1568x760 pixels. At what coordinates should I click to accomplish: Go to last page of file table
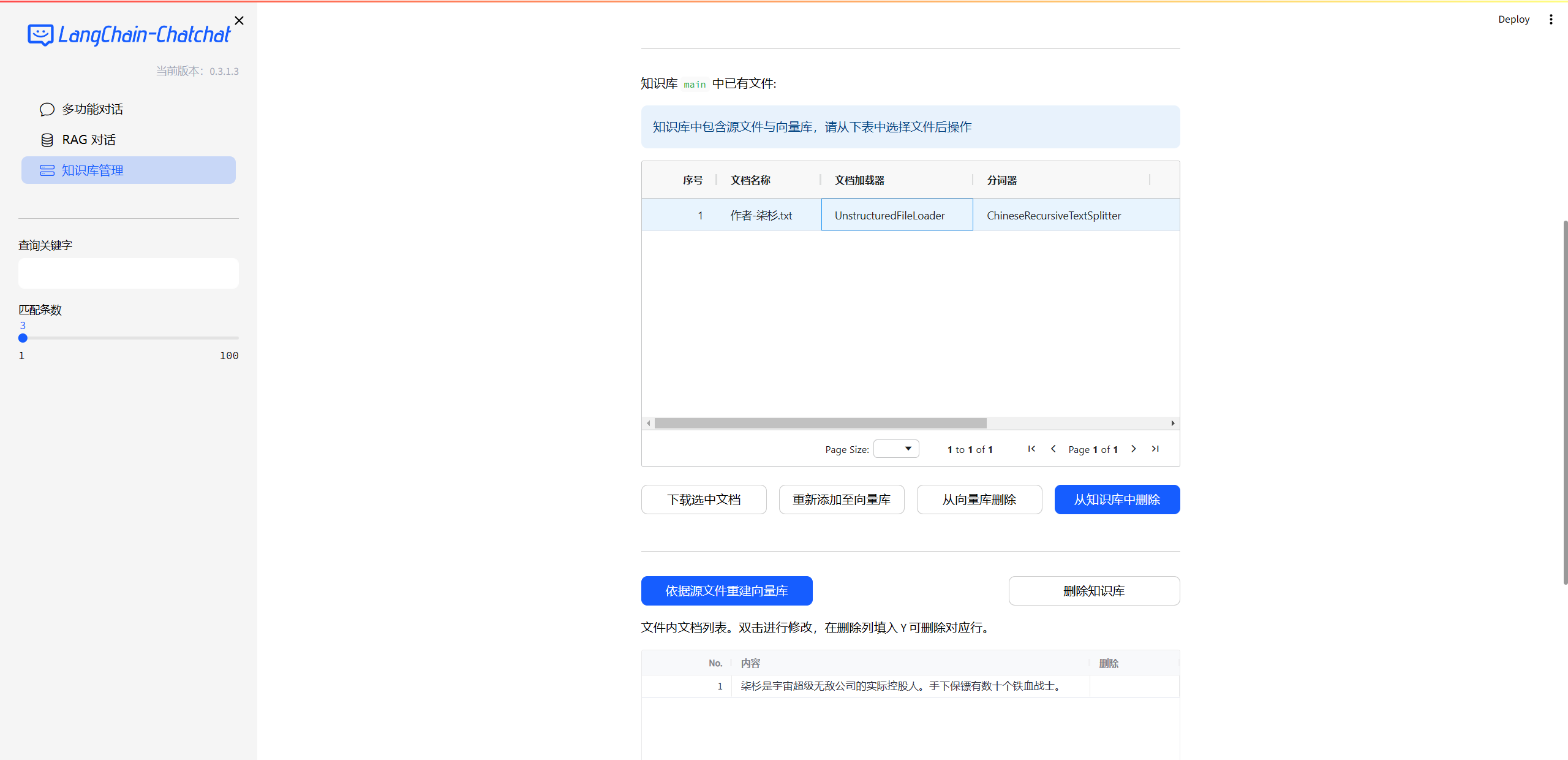point(1155,449)
